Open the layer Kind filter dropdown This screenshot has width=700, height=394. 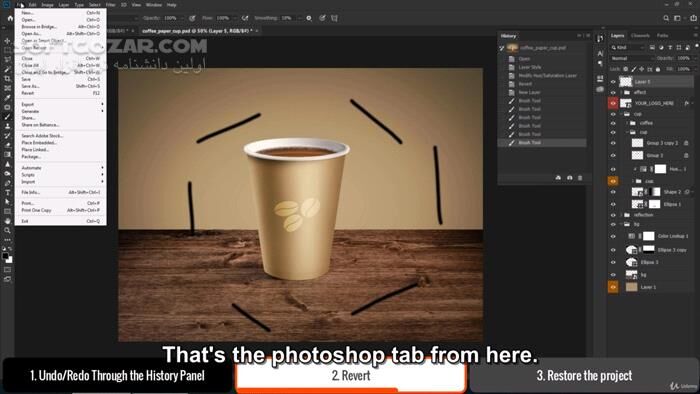coord(627,47)
